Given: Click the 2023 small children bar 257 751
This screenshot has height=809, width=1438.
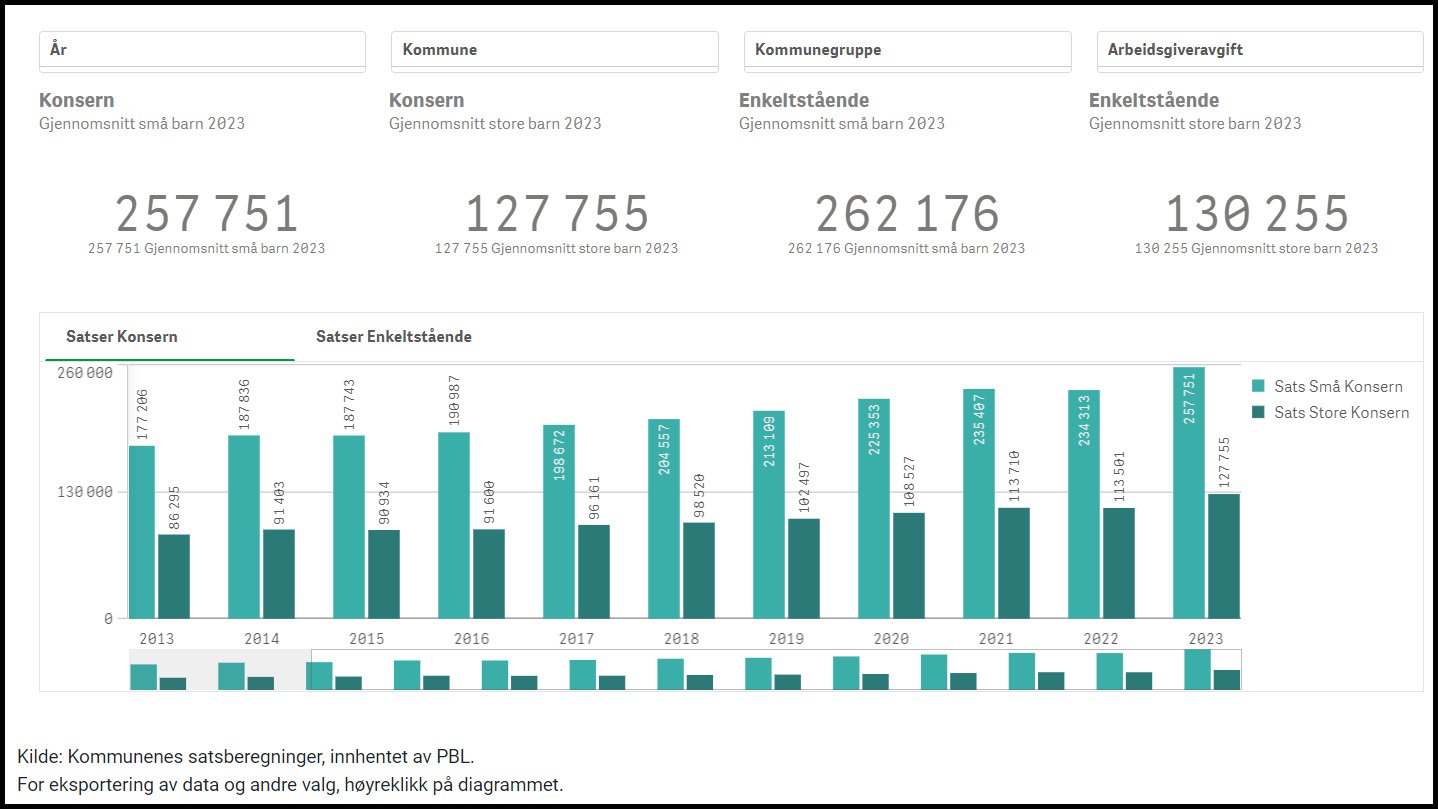Looking at the screenshot, I should point(1188,500).
